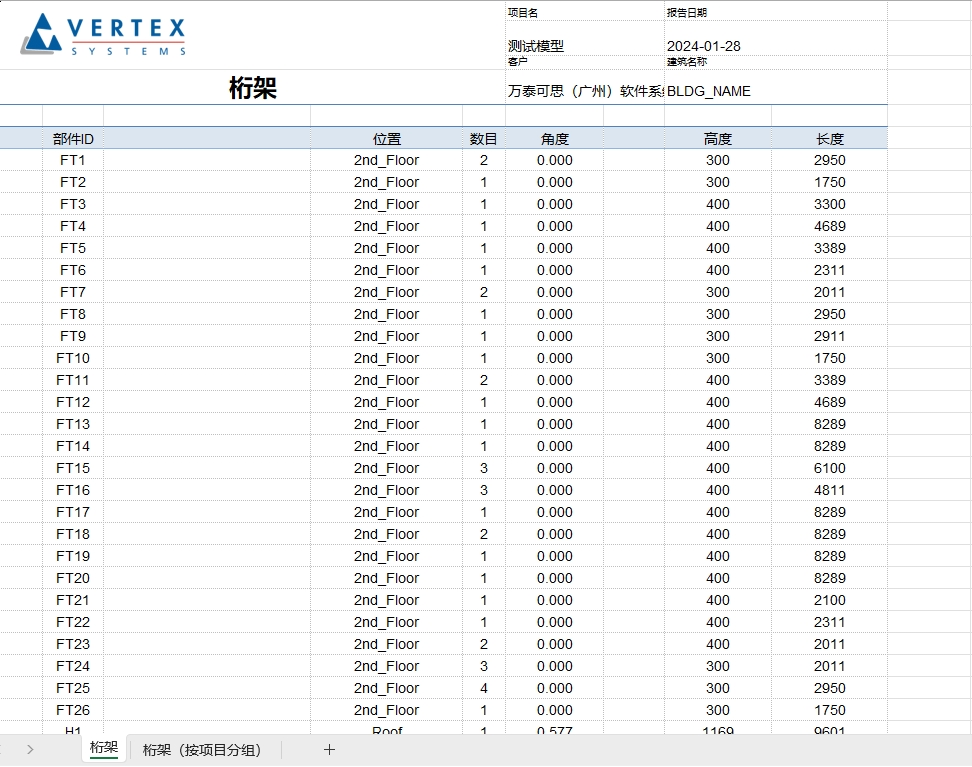The image size is (972, 767).
Task: Select the FT5 part ID cell
Action: pos(73,248)
